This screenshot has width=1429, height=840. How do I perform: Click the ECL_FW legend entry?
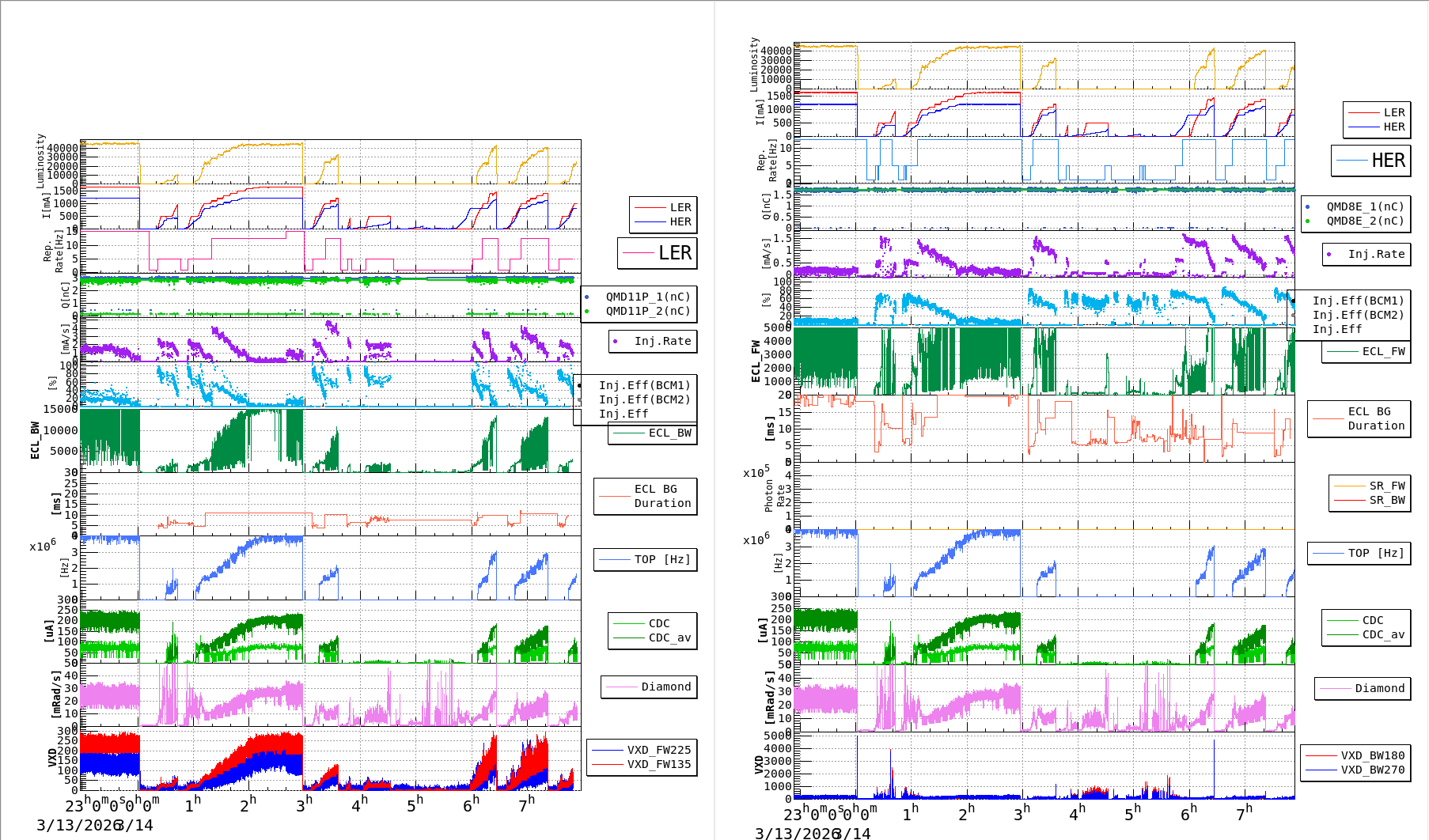pyautogui.click(x=1366, y=352)
